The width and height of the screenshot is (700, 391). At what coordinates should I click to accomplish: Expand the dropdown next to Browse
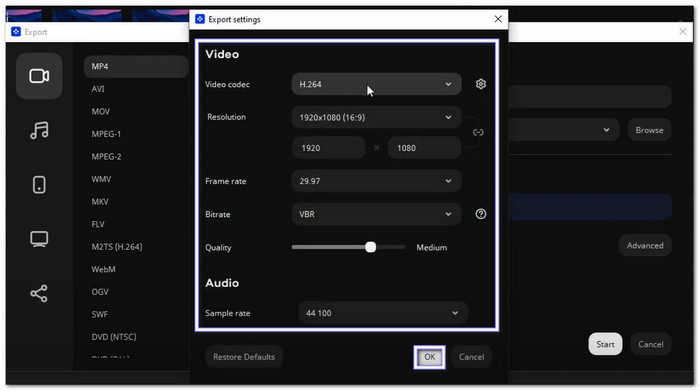tap(606, 130)
